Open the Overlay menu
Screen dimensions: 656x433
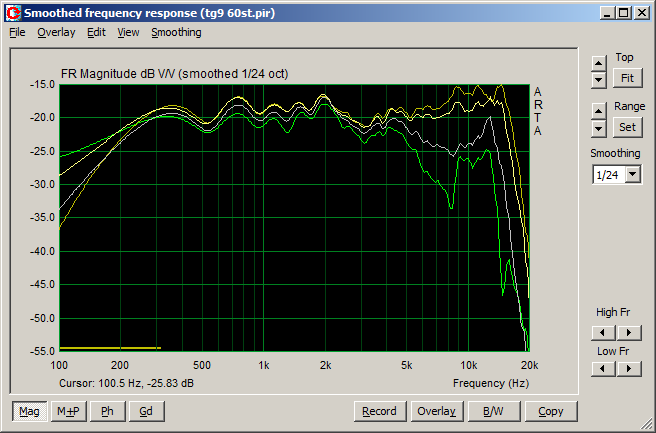[x=56, y=33]
